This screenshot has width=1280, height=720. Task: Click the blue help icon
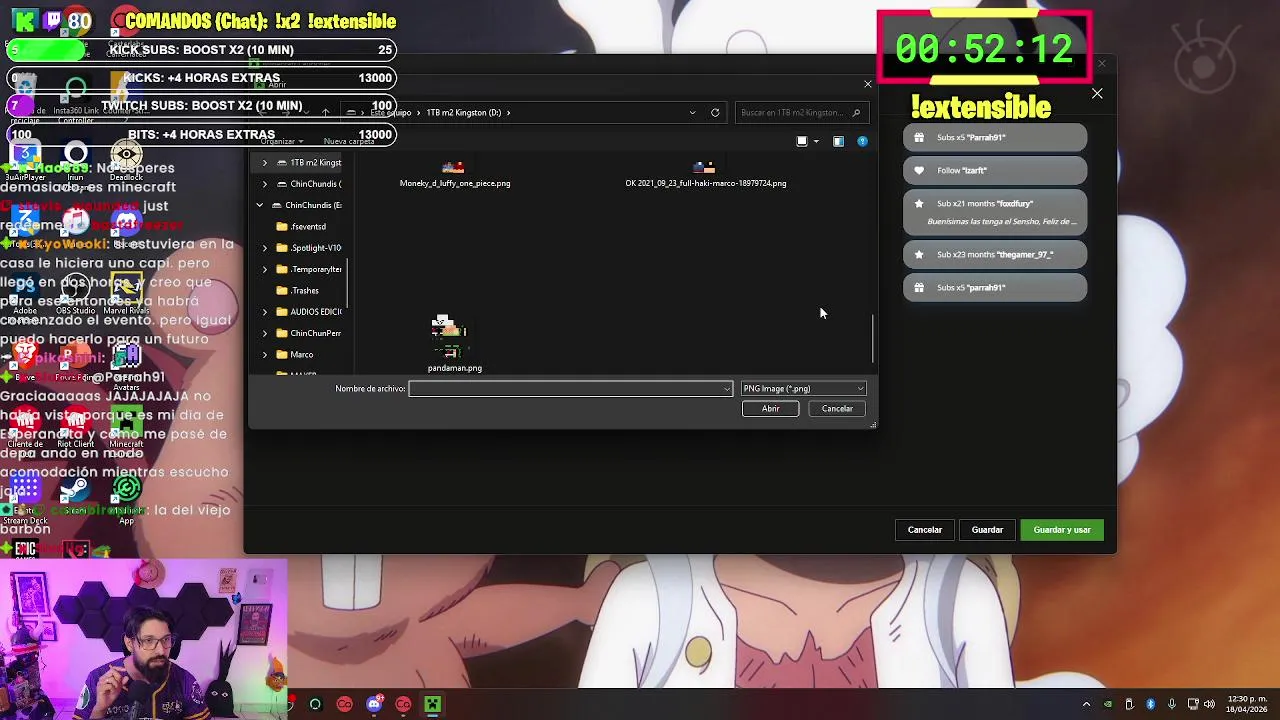pos(862,141)
